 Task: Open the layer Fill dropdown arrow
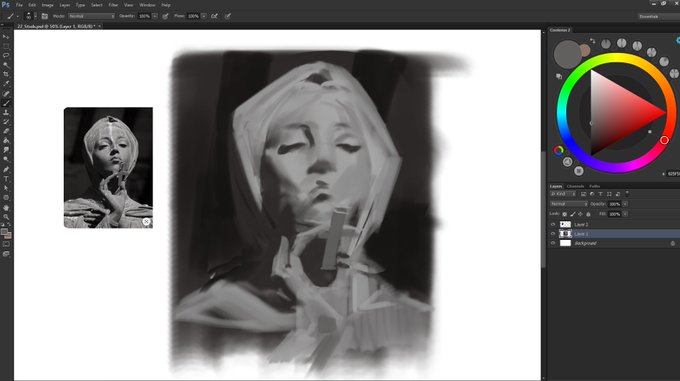click(x=625, y=214)
